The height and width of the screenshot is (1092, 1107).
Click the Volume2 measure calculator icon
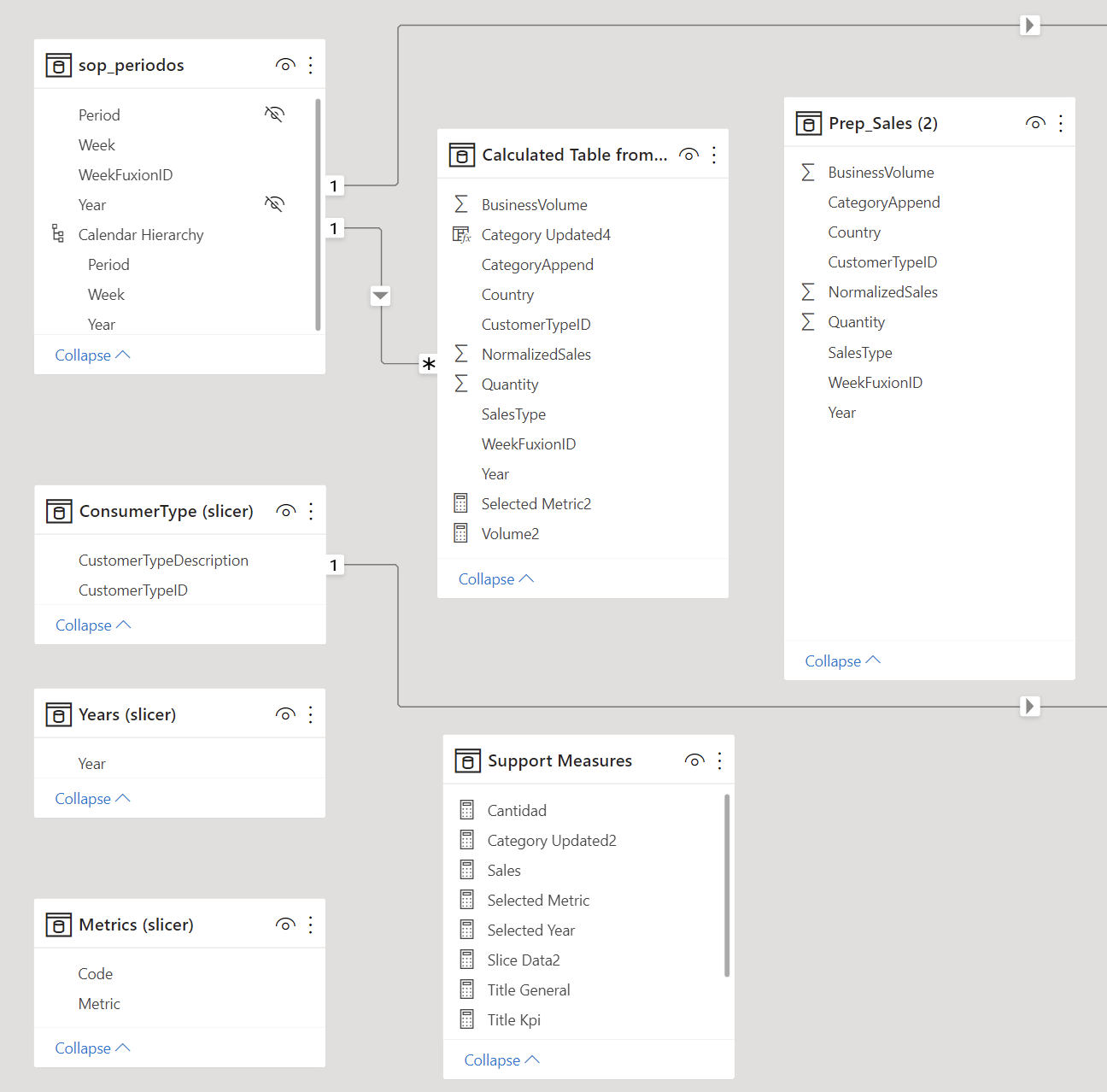(x=460, y=533)
